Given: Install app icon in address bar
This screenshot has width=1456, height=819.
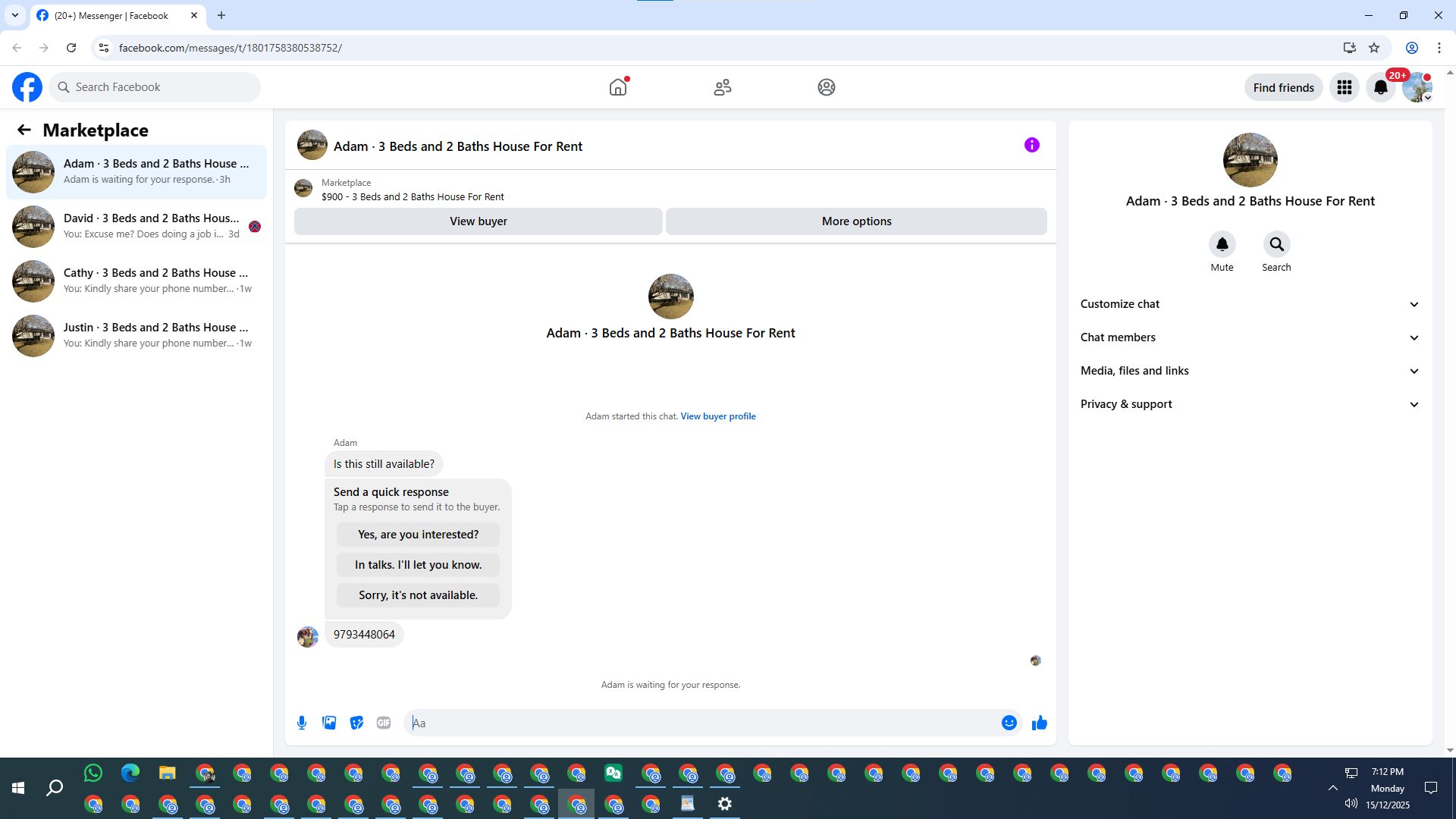Looking at the screenshot, I should tap(1350, 48).
